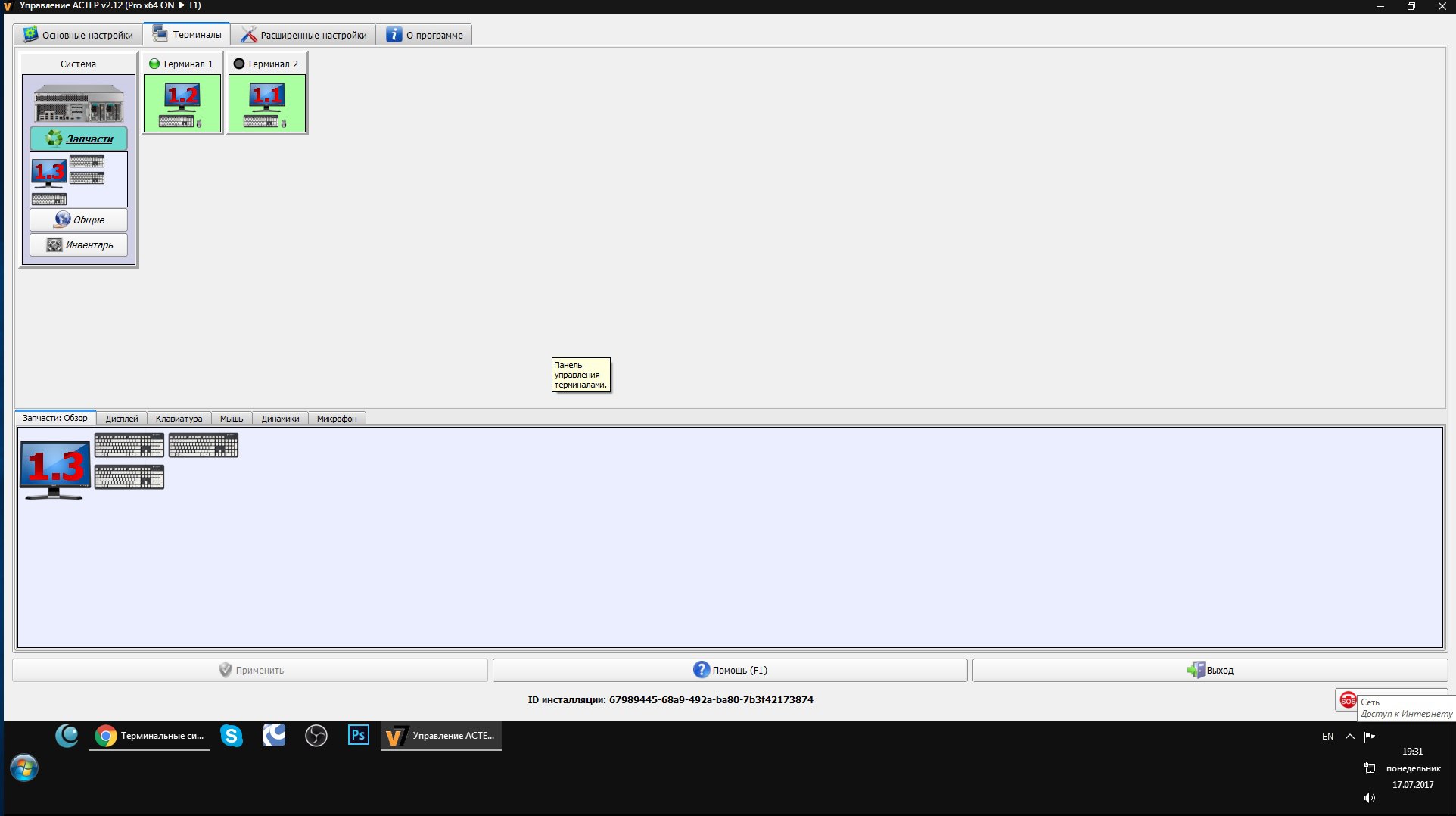Select the keyboard icon below monitor 1.3 in Система panel
1456x816 pixels.
[49, 199]
